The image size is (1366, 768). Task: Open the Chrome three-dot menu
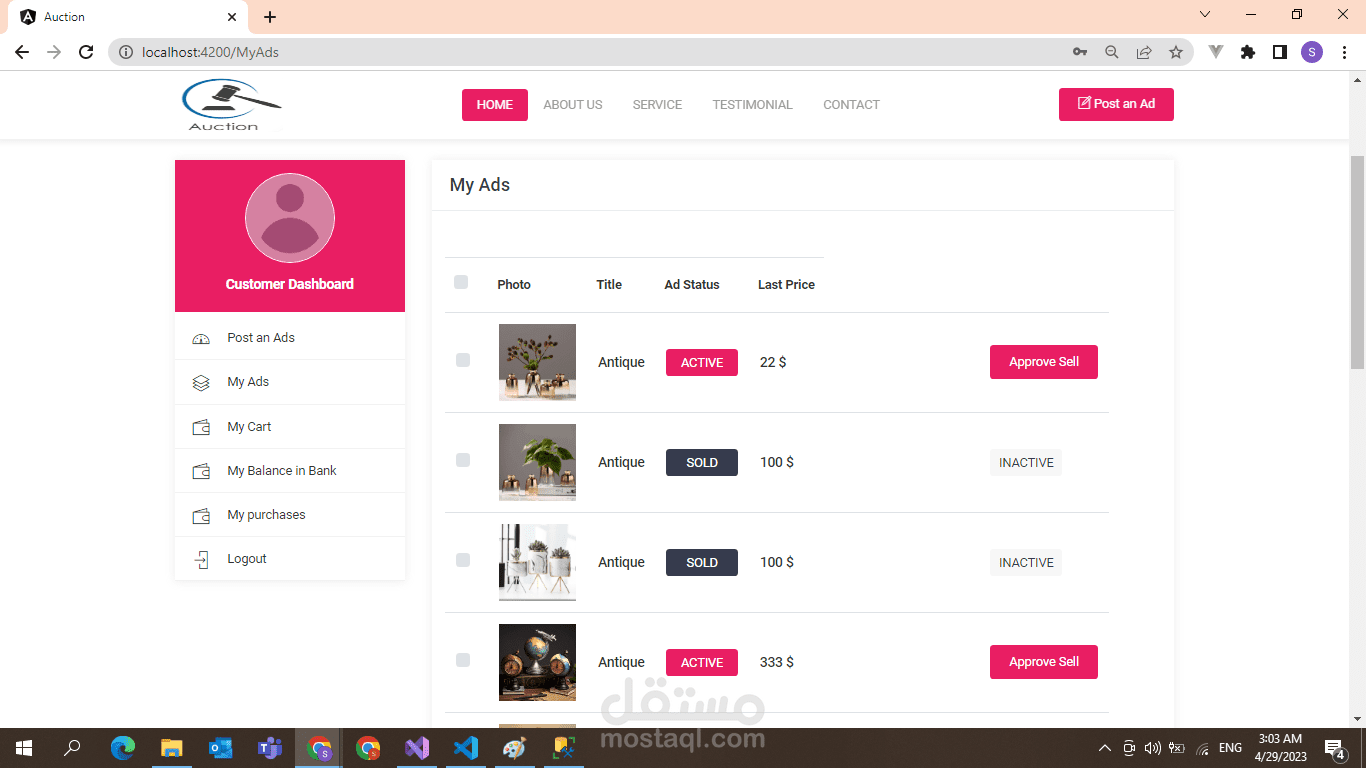(x=1343, y=52)
